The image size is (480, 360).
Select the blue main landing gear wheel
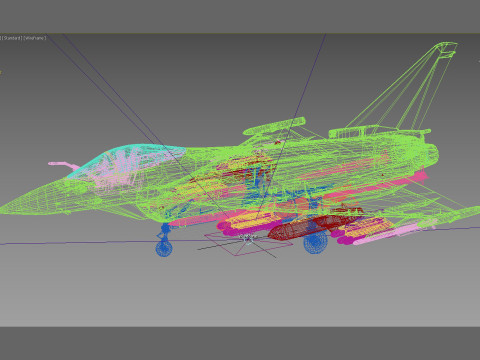pyautogui.click(x=315, y=242)
